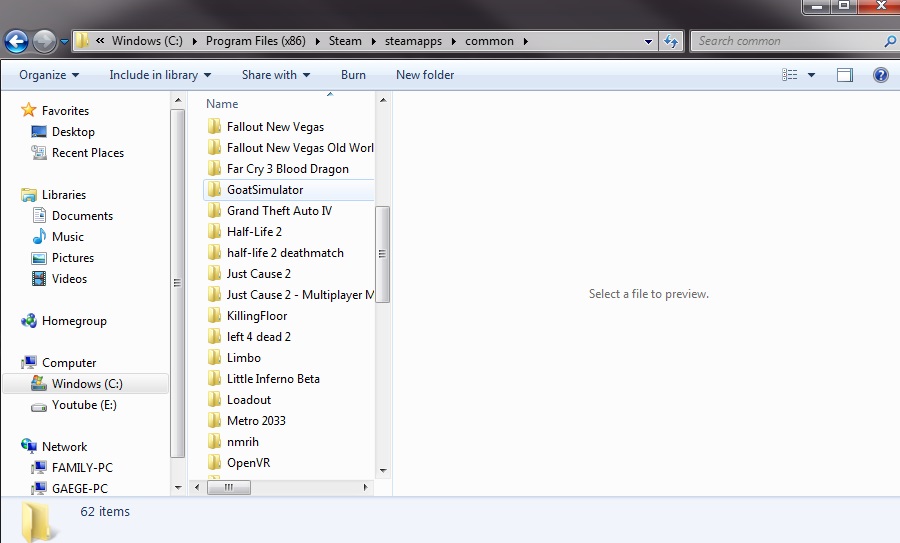Click the Search common input field

[x=785, y=41]
